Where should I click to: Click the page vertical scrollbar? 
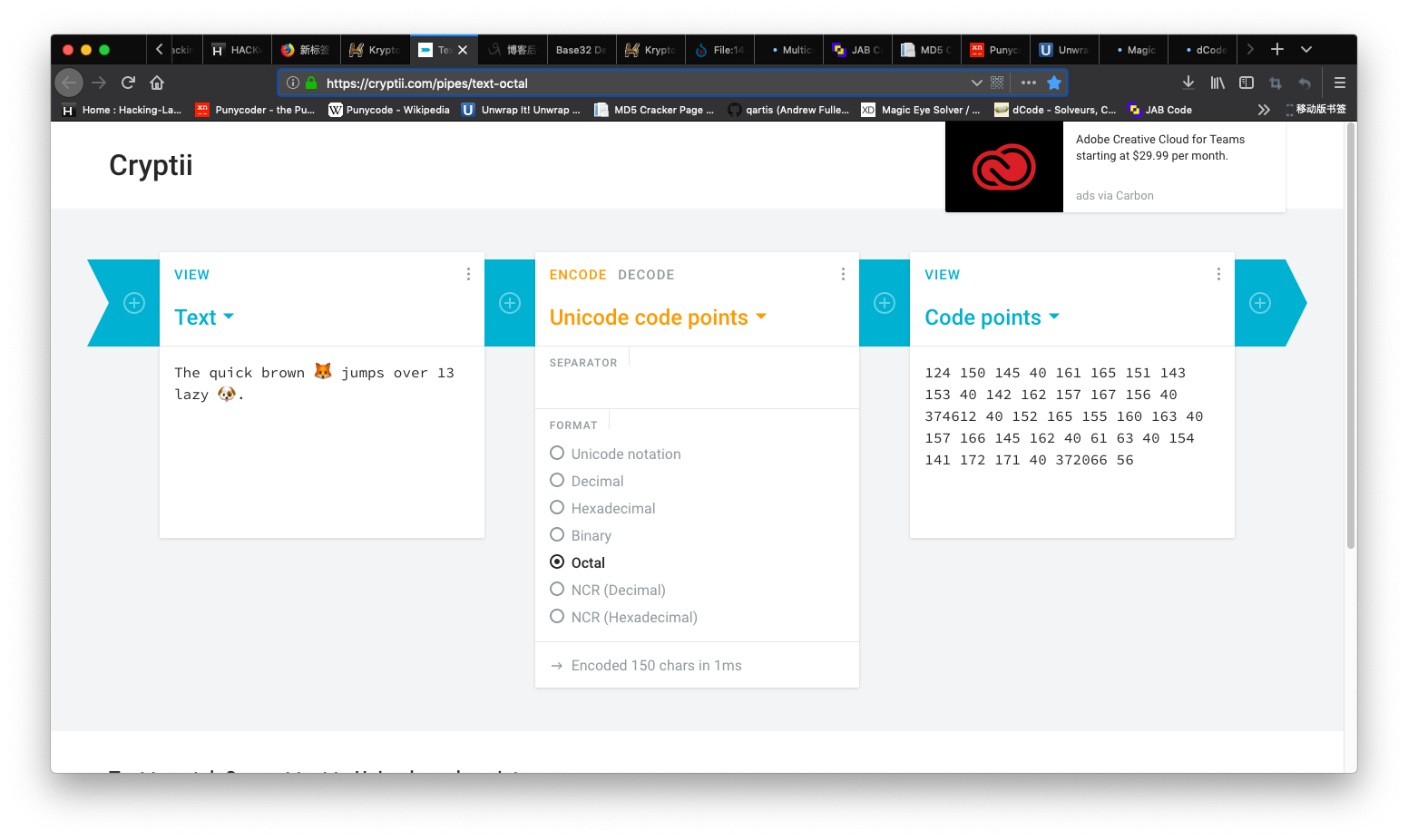(x=1351, y=336)
